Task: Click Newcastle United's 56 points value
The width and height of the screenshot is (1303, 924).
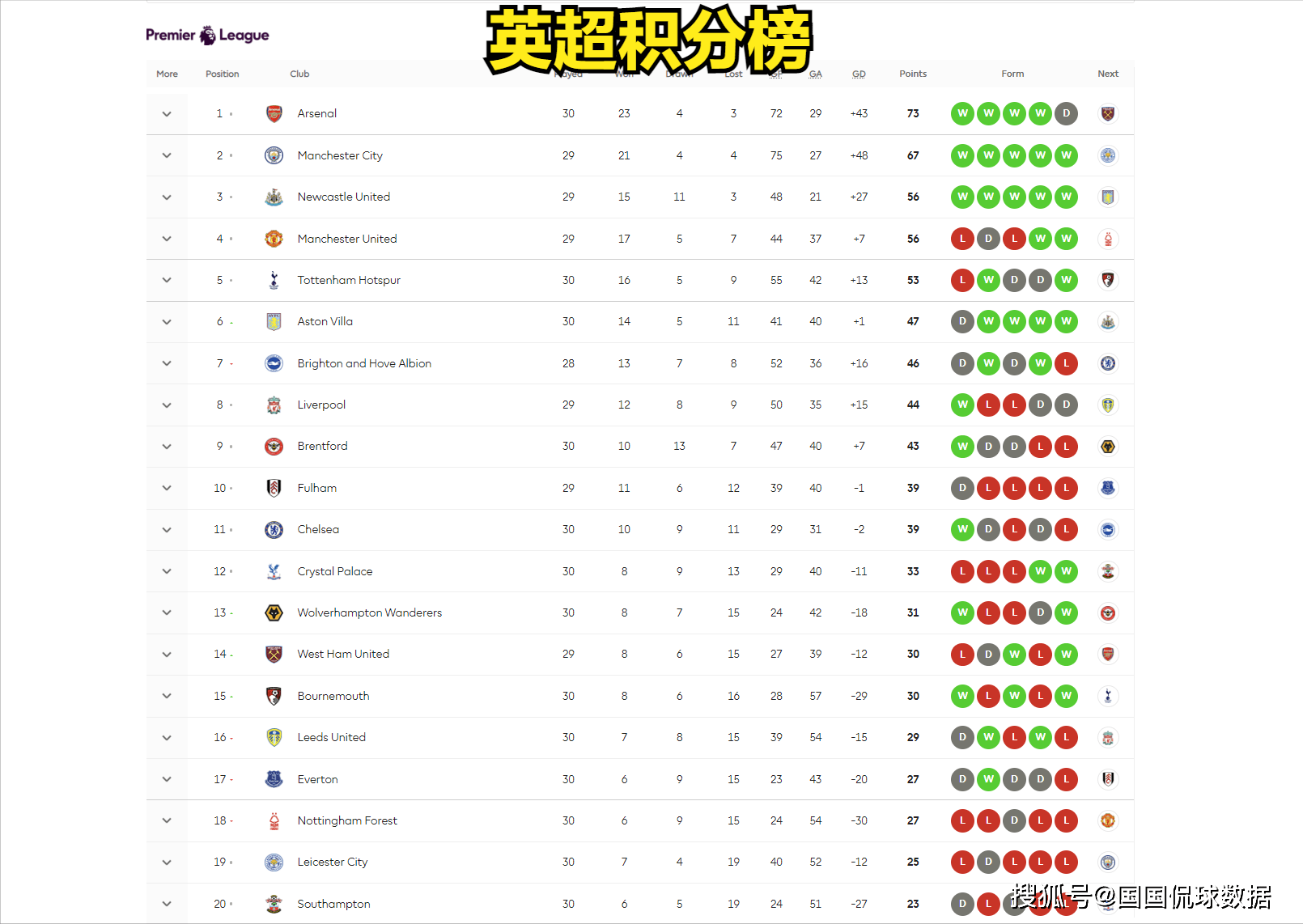Action: point(913,197)
